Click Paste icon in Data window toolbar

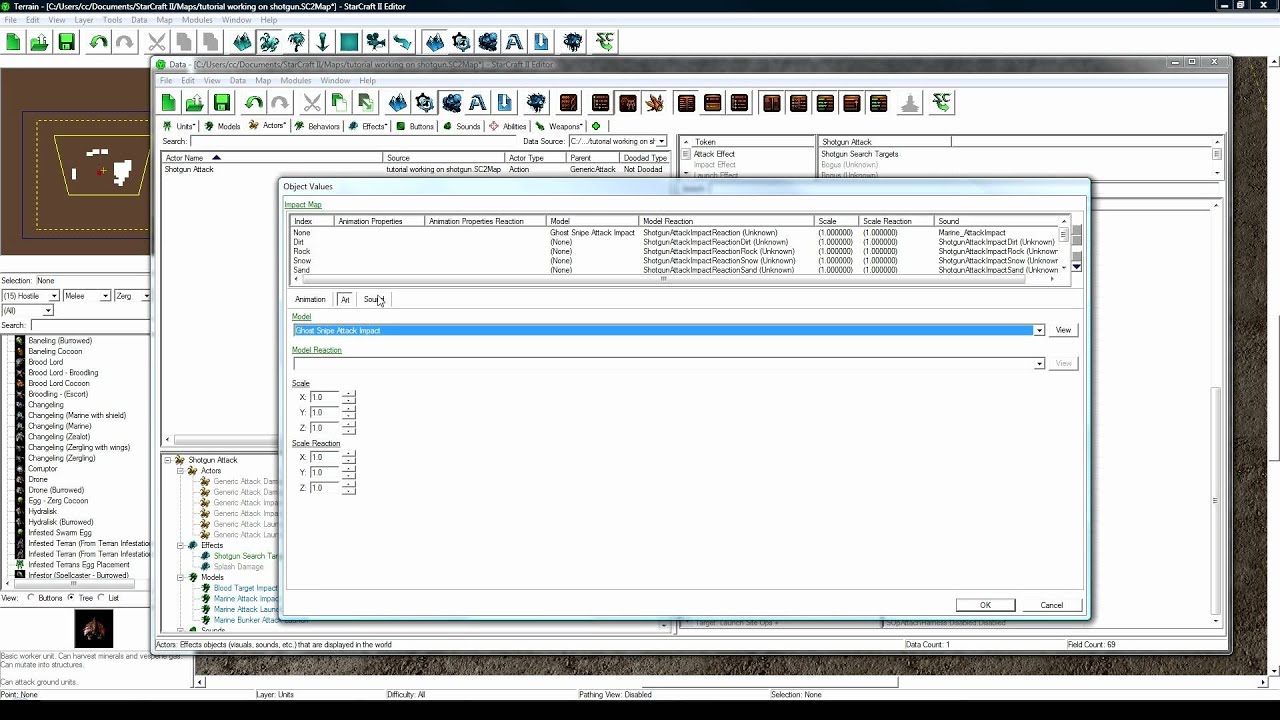click(x=365, y=102)
